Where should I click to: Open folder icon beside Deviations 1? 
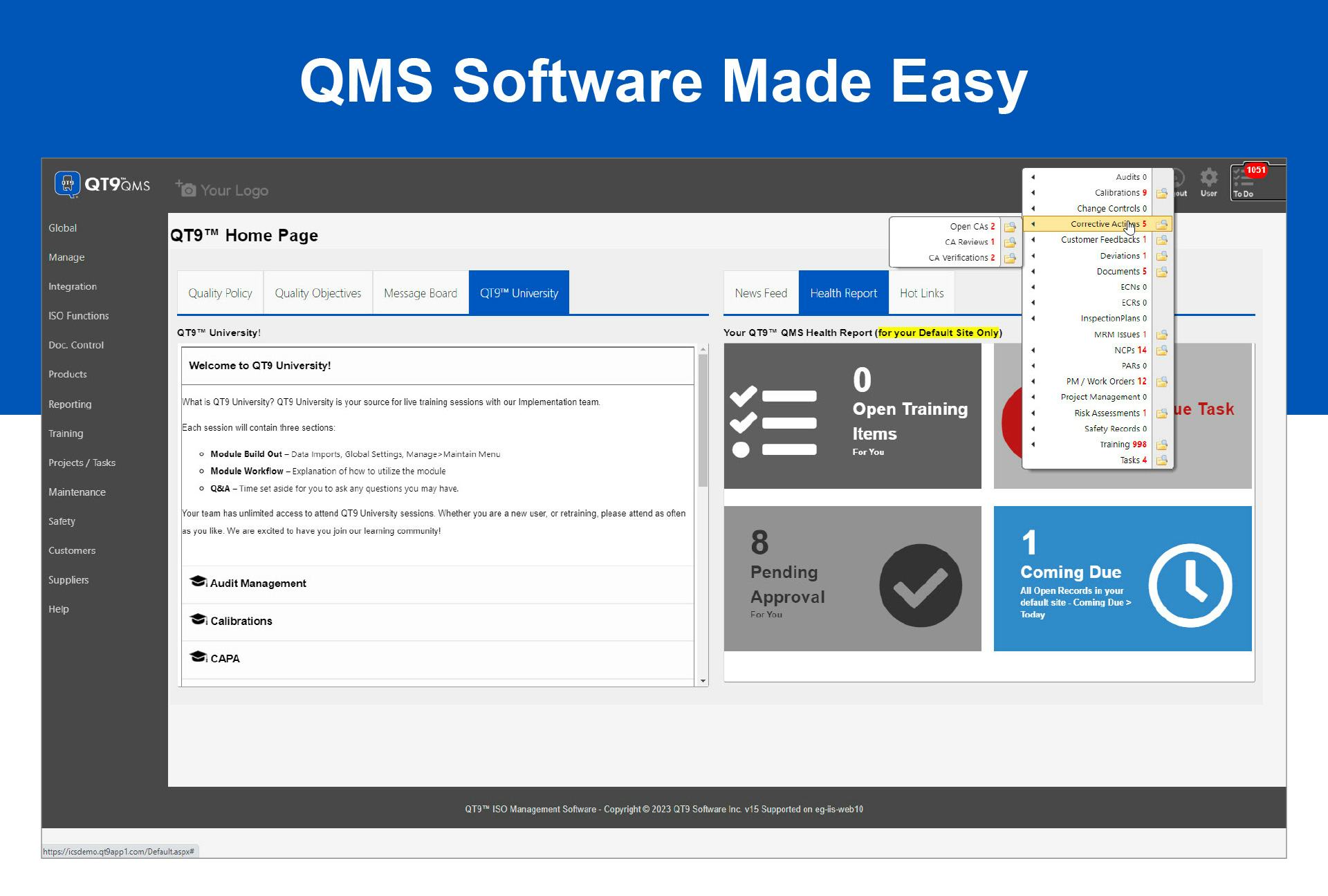[x=1162, y=256]
